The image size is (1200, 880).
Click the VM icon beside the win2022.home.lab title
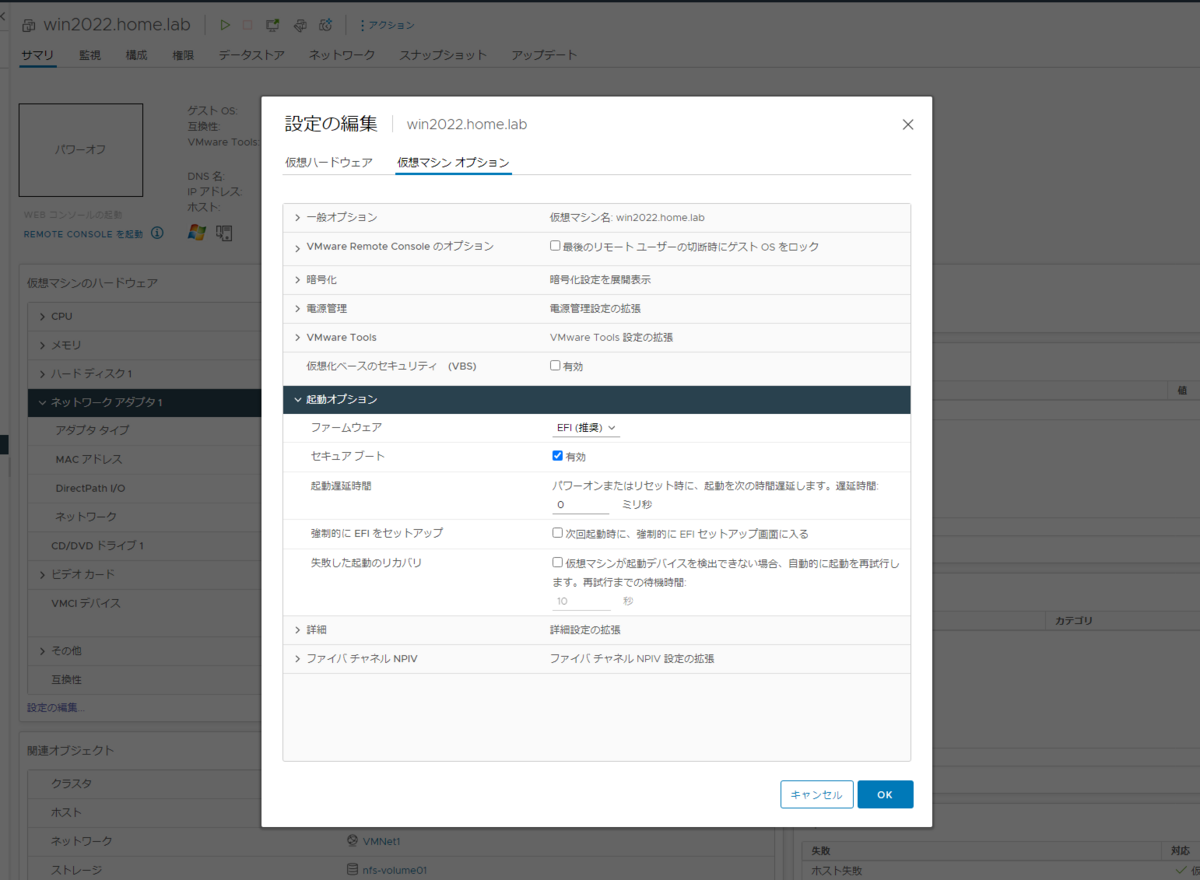[28, 25]
